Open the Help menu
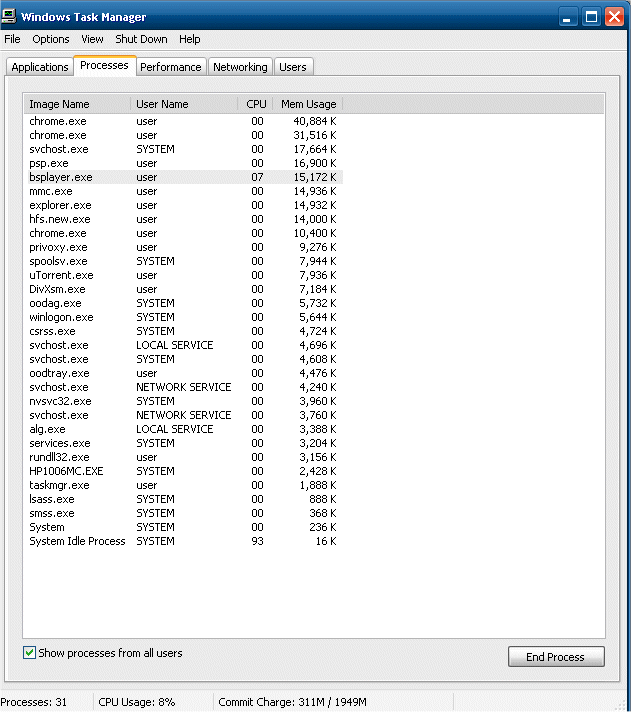Image resolution: width=631 pixels, height=712 pixels. 189,39
